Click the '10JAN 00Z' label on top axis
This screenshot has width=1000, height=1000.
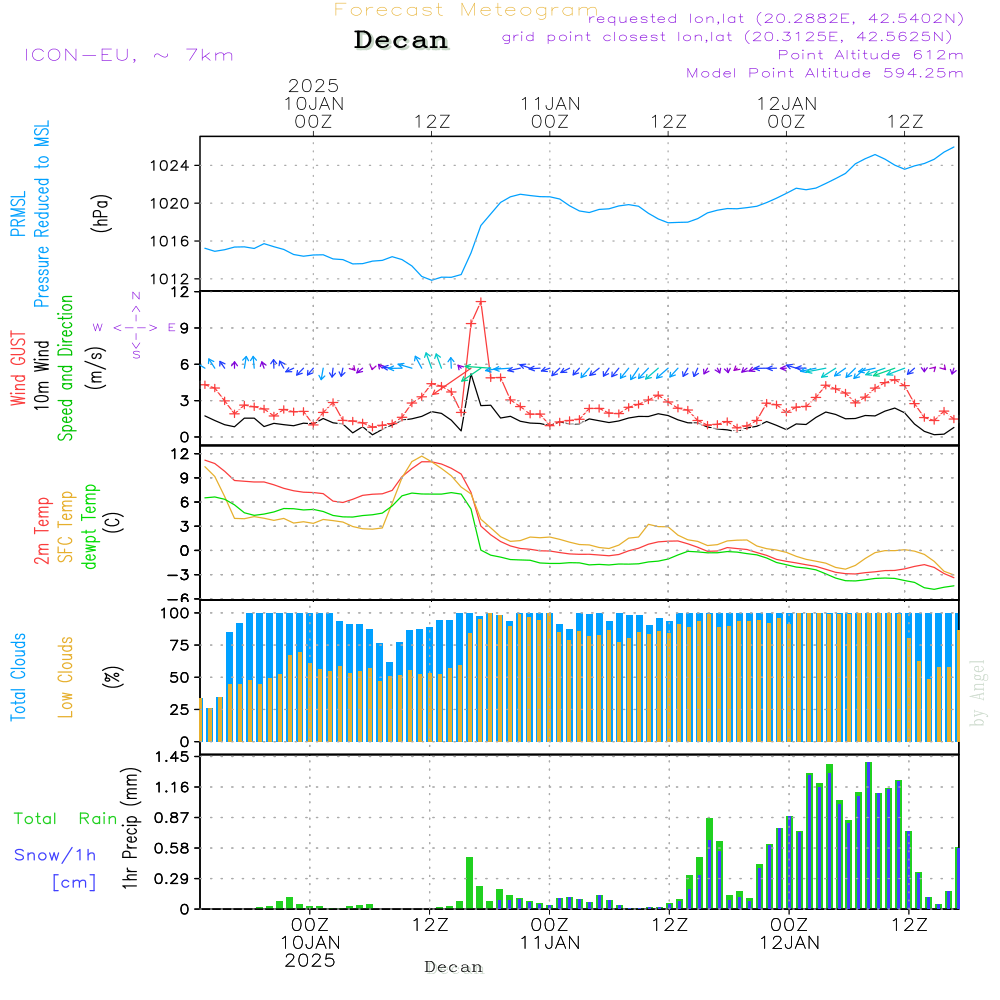pyautogui.click(x=314, y=112)
